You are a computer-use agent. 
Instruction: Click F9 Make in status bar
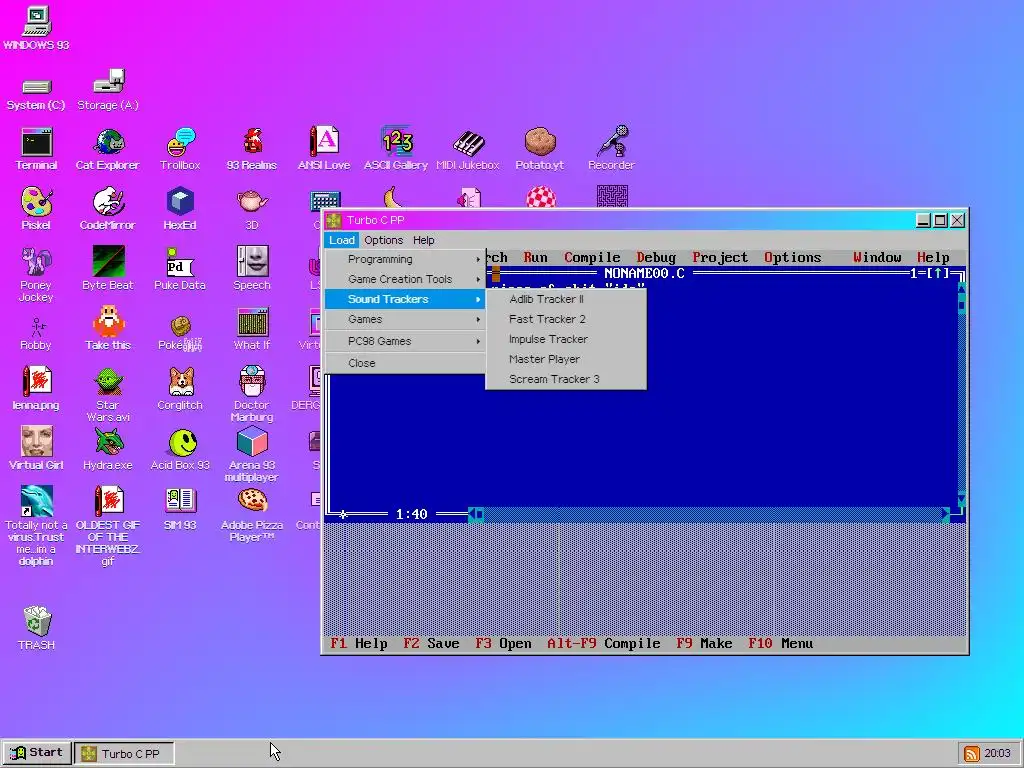[x=704, y=643]
